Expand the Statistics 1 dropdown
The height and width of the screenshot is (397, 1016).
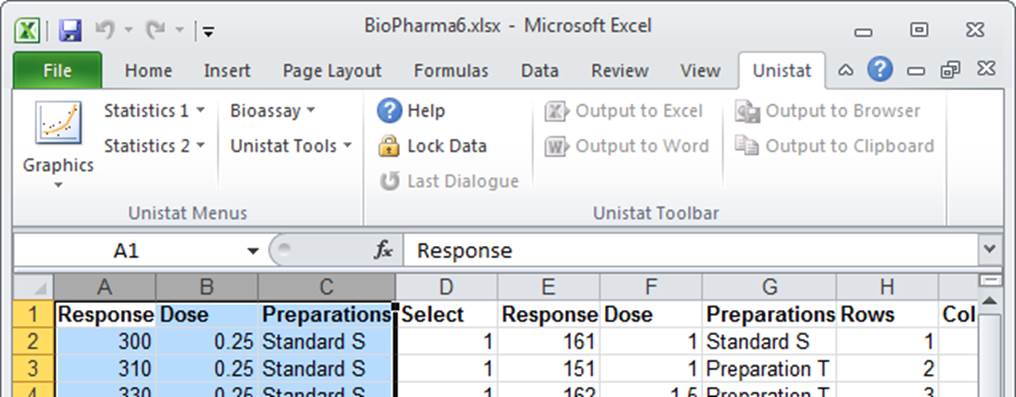pos(154,111)
